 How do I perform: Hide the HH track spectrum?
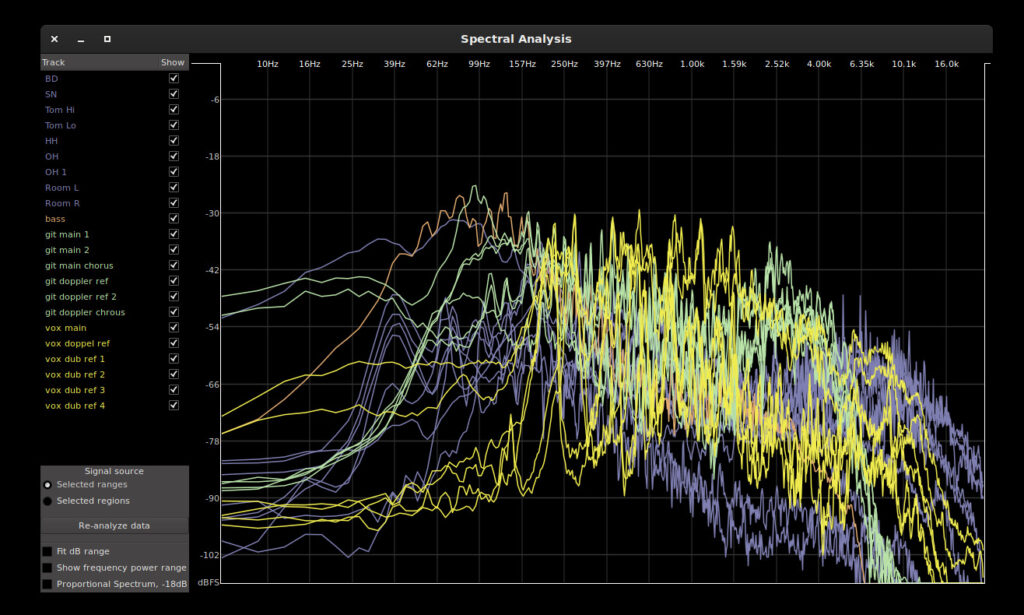tap(174, 140)
